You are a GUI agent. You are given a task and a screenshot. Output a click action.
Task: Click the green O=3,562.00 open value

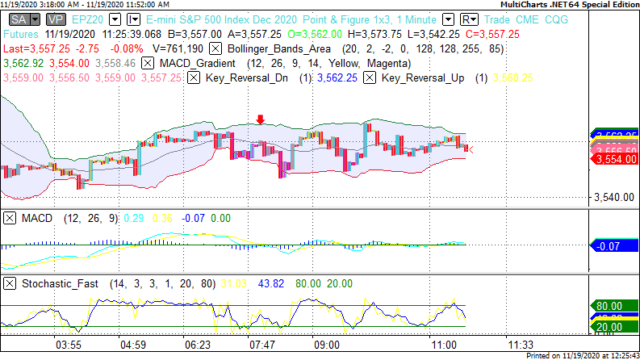(314, 34)
